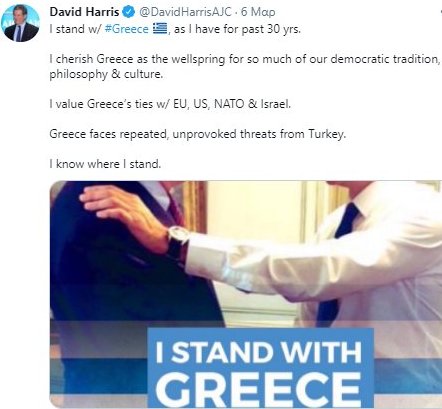Click the Greek flag emoji

tap(160, 29)
